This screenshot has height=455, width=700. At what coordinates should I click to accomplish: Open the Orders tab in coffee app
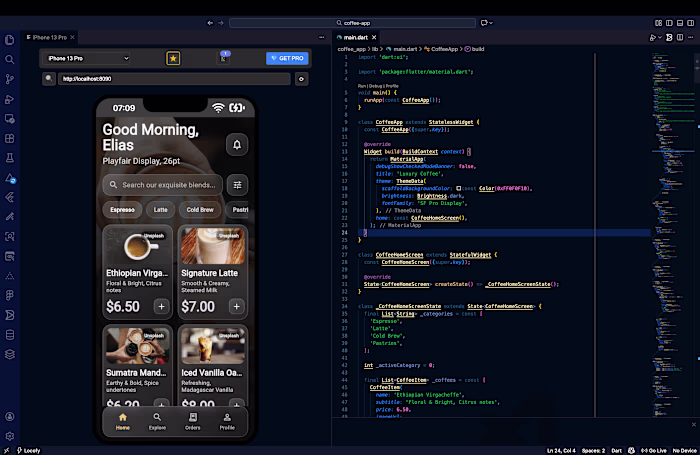pyautogui.click(x=192, y=421)
